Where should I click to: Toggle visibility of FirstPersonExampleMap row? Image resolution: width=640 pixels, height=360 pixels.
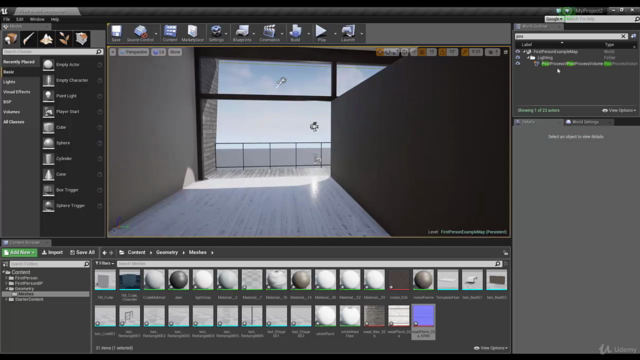(518, 52)
